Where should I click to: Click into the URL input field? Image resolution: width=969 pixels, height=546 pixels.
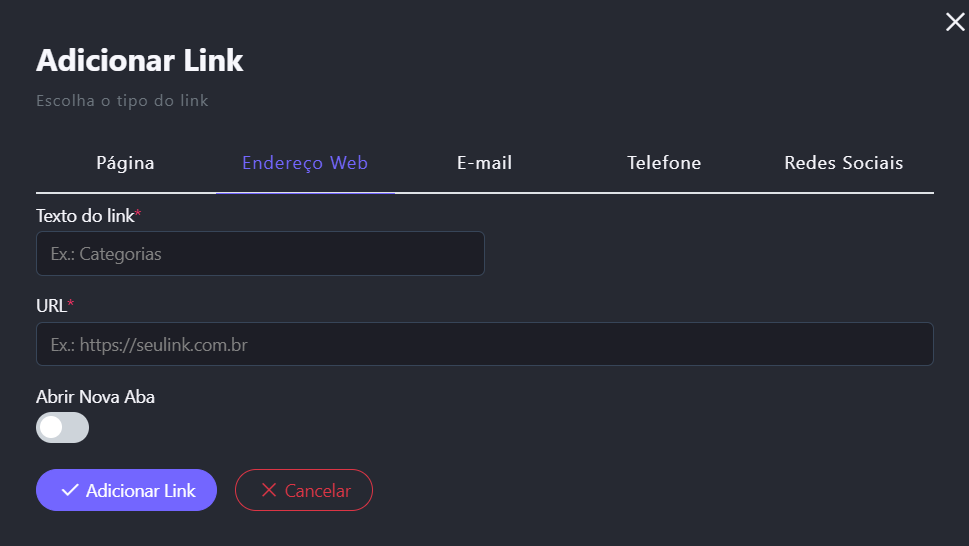pos(484,344)
